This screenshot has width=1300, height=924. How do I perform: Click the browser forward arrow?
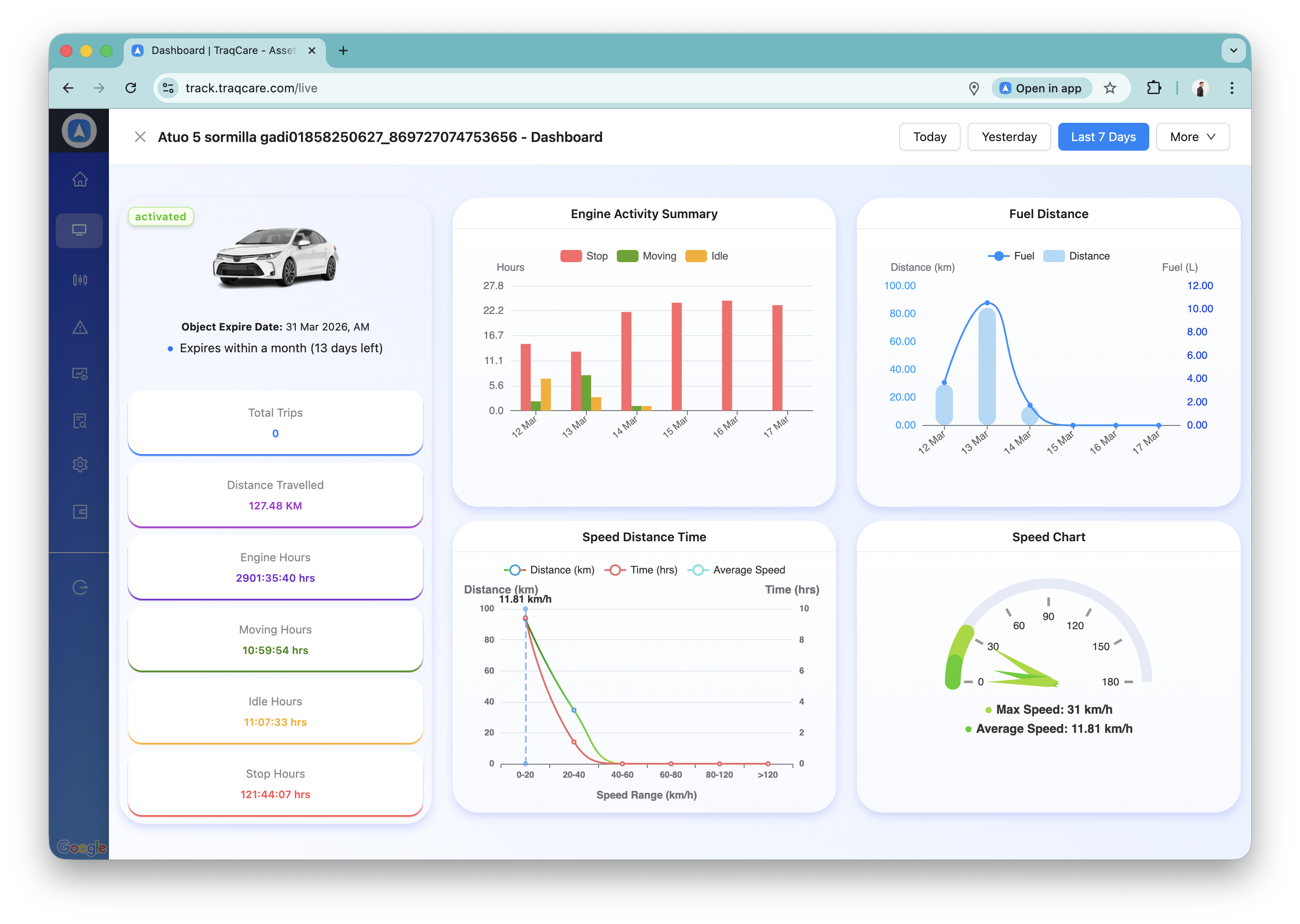click(100, 88)
